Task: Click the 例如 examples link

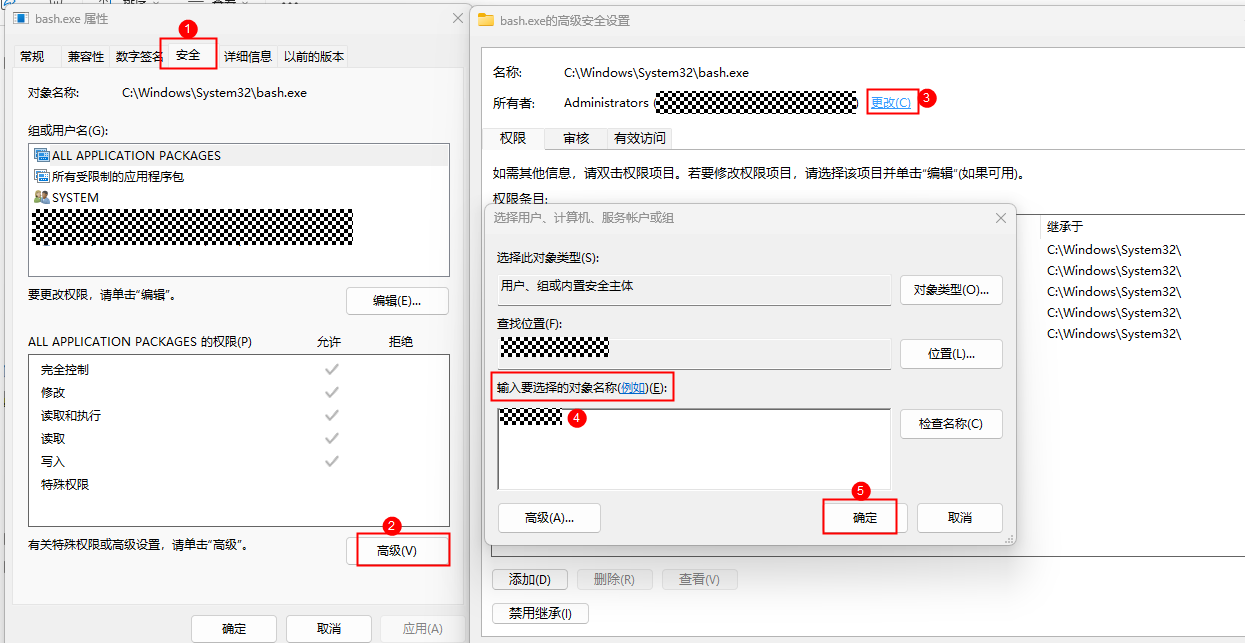Action: 633,388
